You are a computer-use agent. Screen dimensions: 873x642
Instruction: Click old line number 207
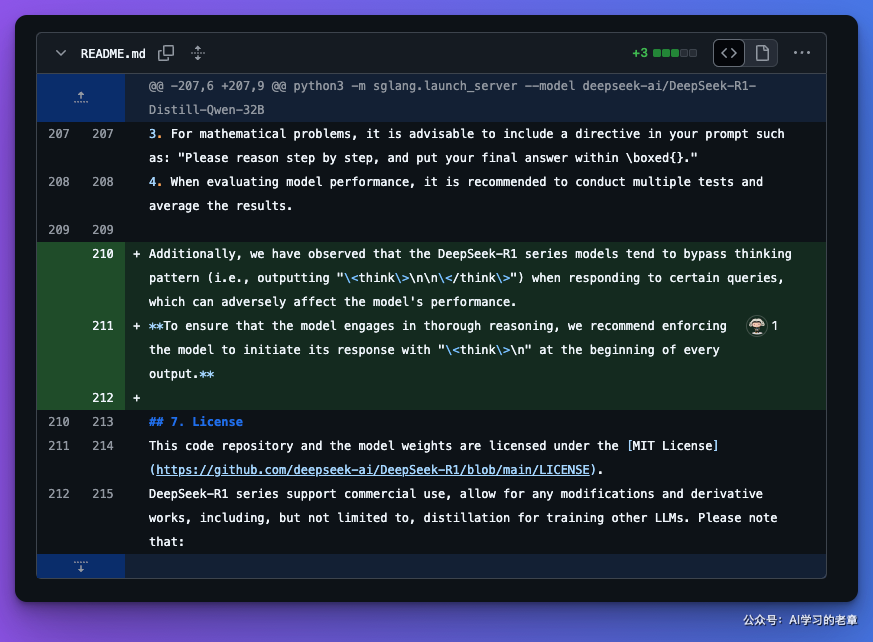(58, 134)
